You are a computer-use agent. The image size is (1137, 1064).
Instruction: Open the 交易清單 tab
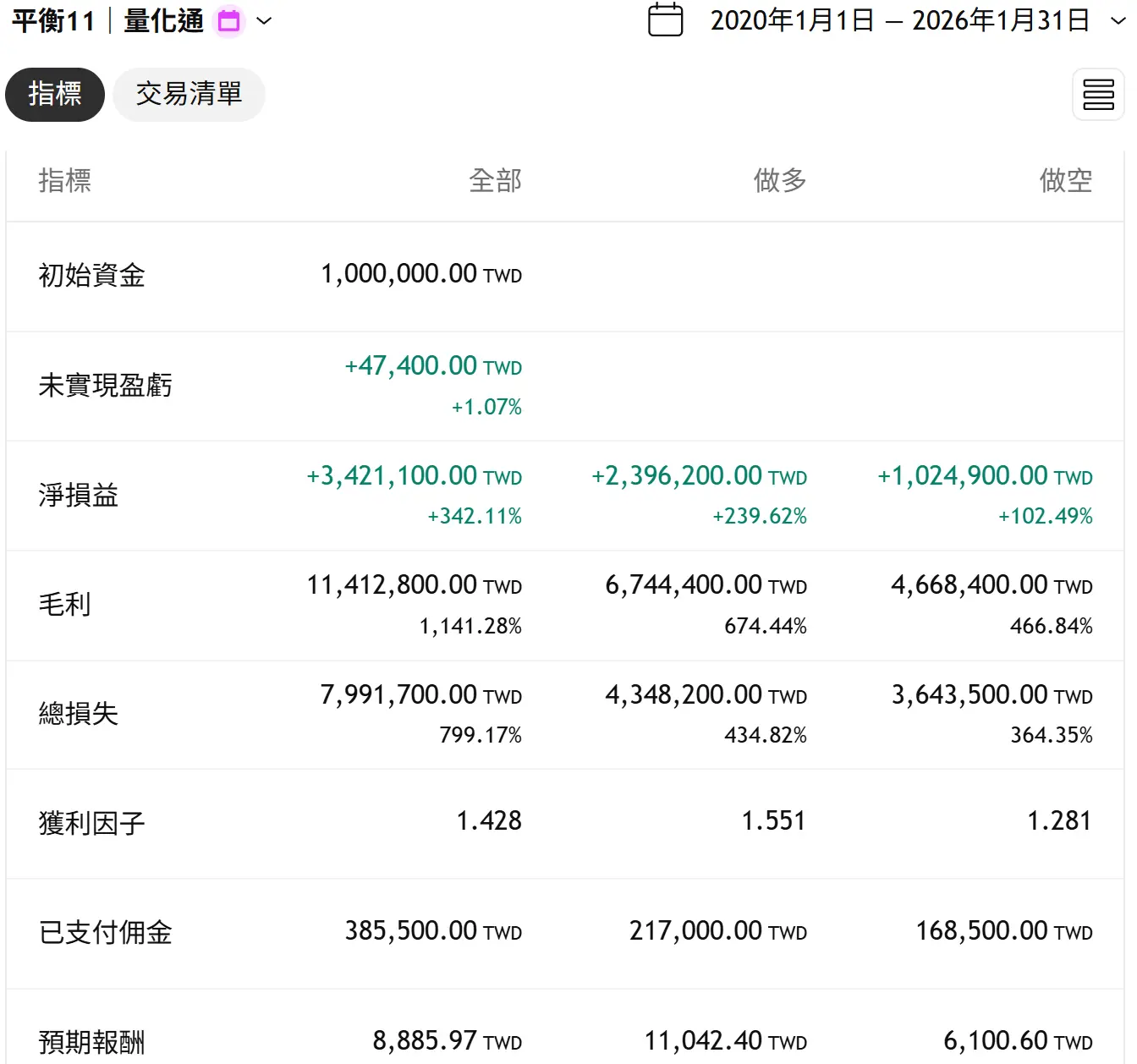[x=189, y=94]
